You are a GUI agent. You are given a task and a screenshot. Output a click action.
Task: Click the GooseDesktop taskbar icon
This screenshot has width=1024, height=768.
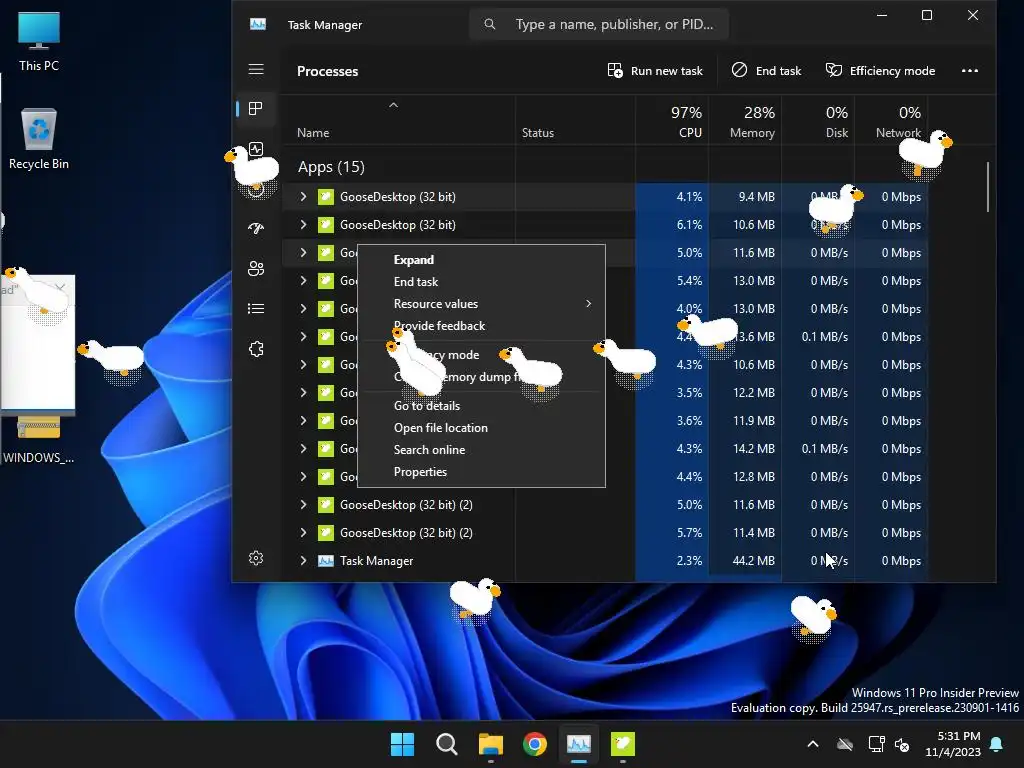(x=623, y=744)
